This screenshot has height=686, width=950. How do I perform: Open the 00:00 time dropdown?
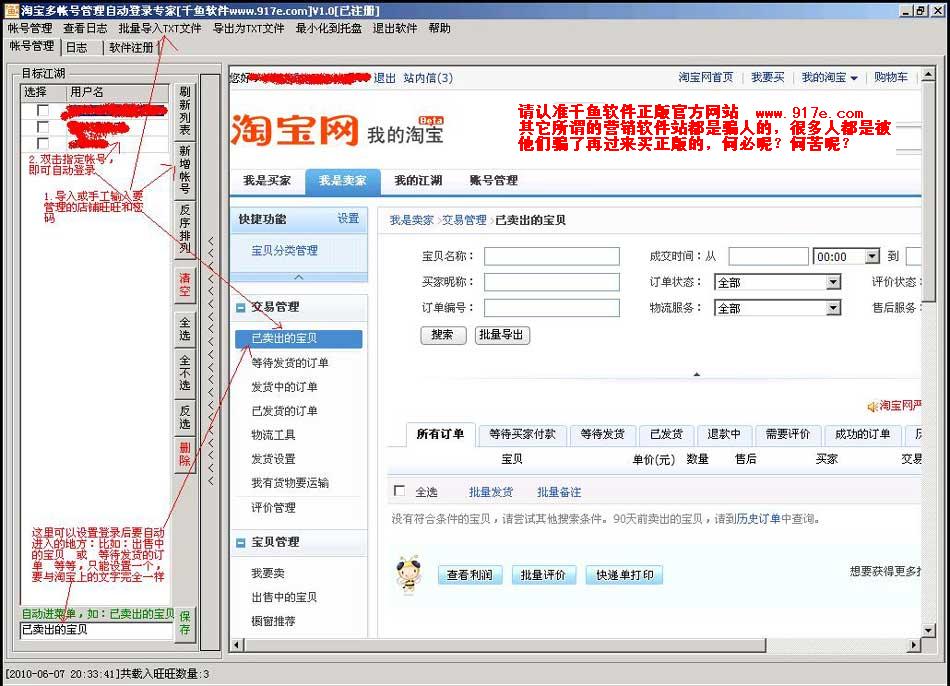coord(872,256)
